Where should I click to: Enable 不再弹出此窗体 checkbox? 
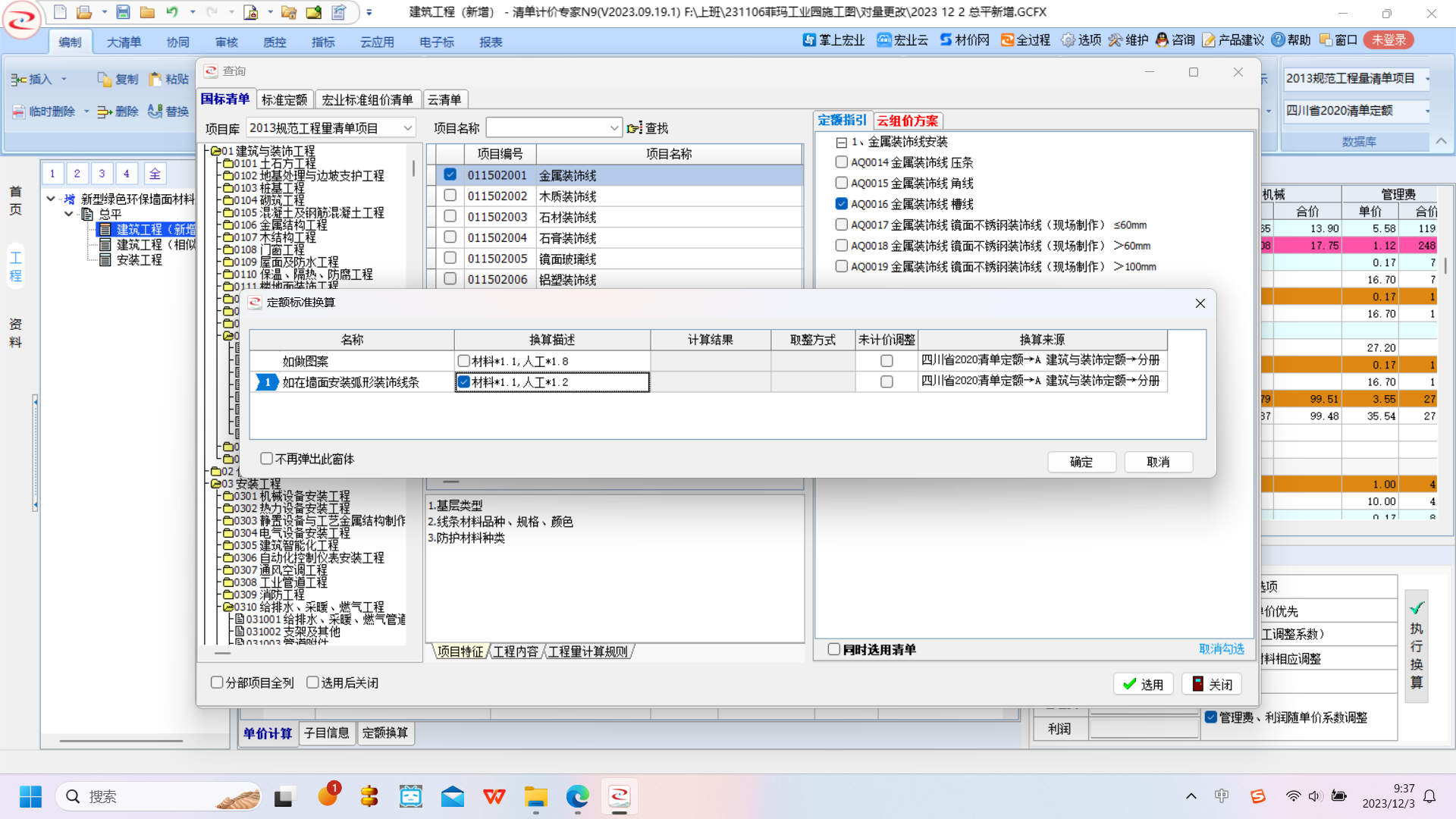click(x=266, y=459)
